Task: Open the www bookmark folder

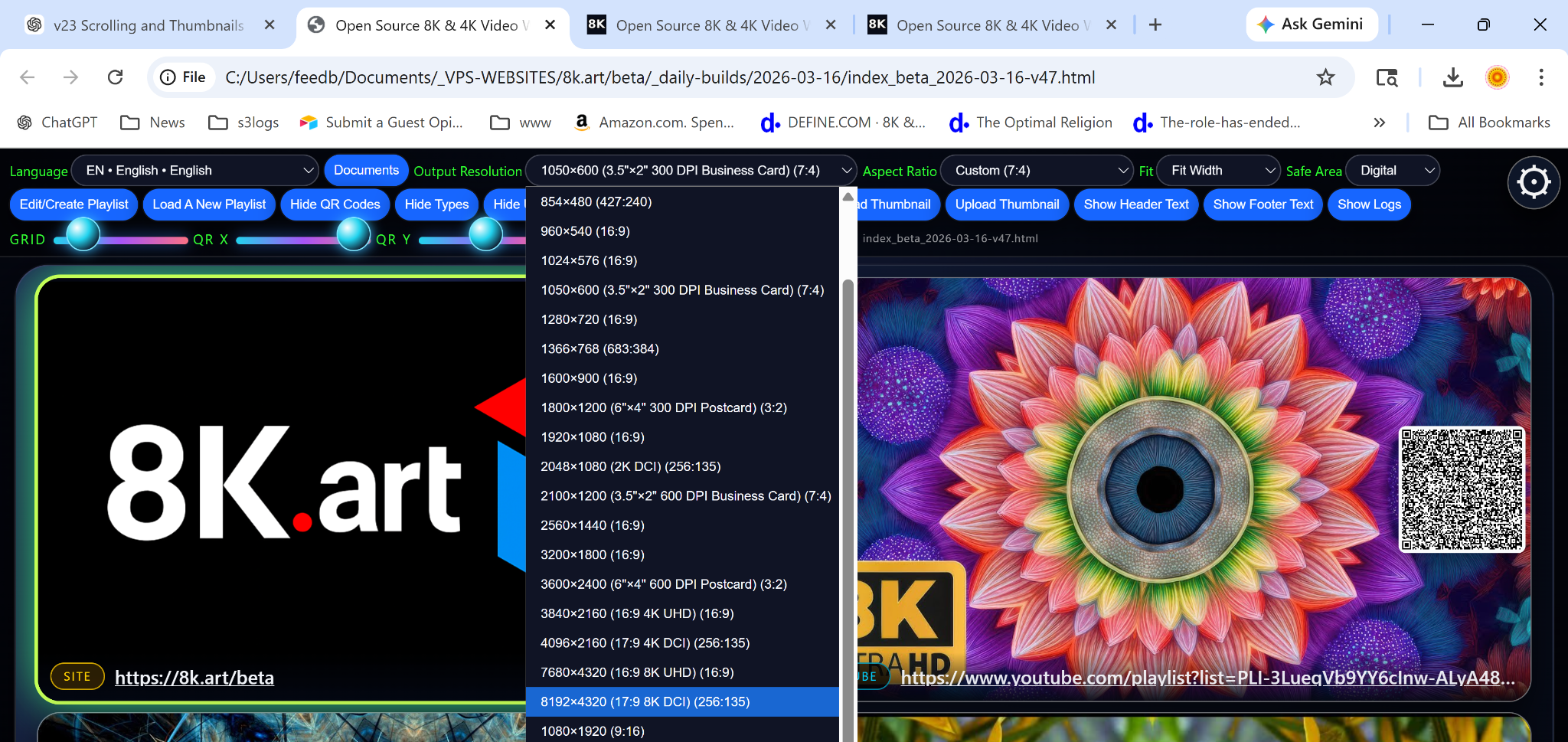Action: 521,123
